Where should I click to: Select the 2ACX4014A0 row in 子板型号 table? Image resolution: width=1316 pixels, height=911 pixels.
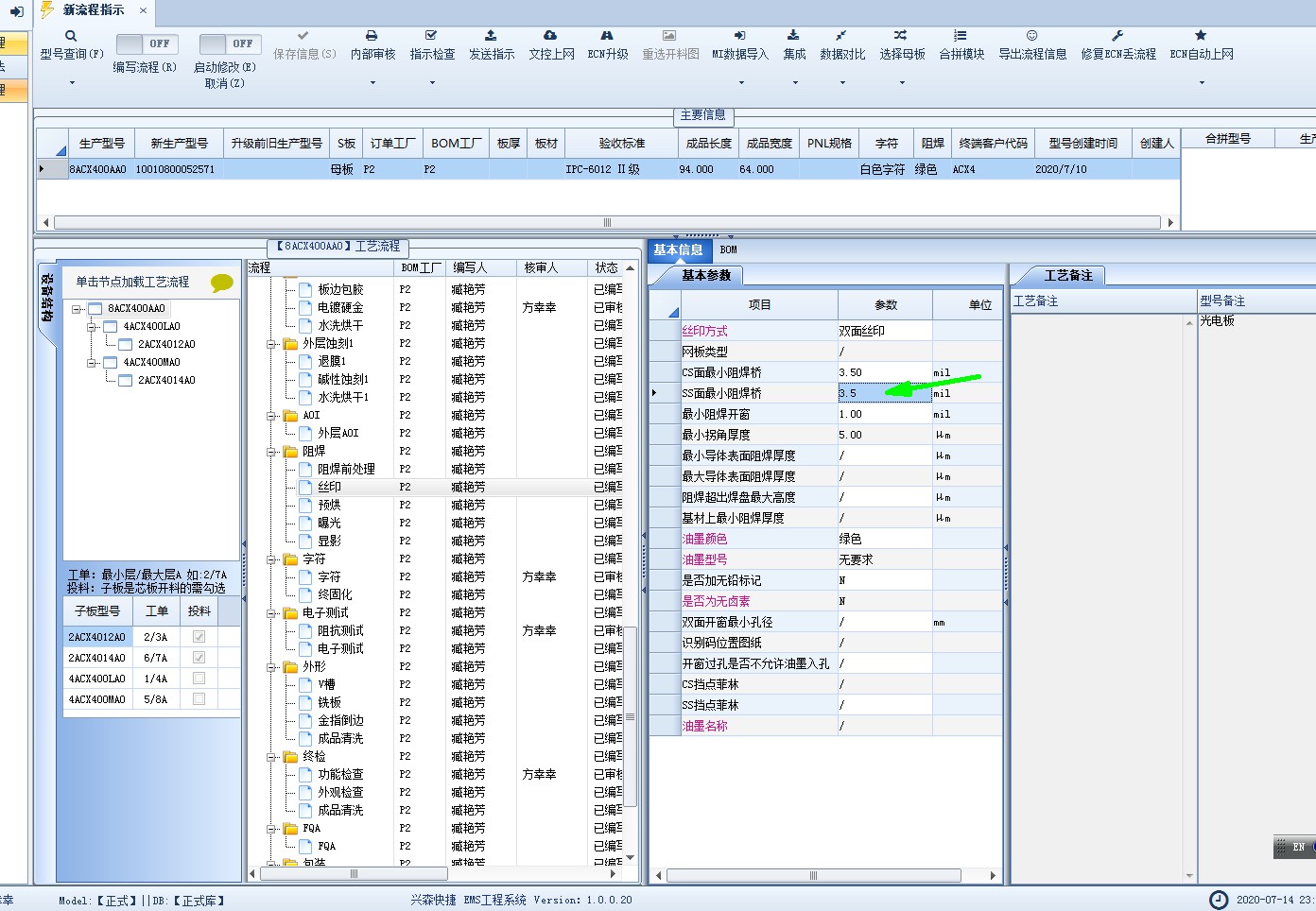pos(96,658)
